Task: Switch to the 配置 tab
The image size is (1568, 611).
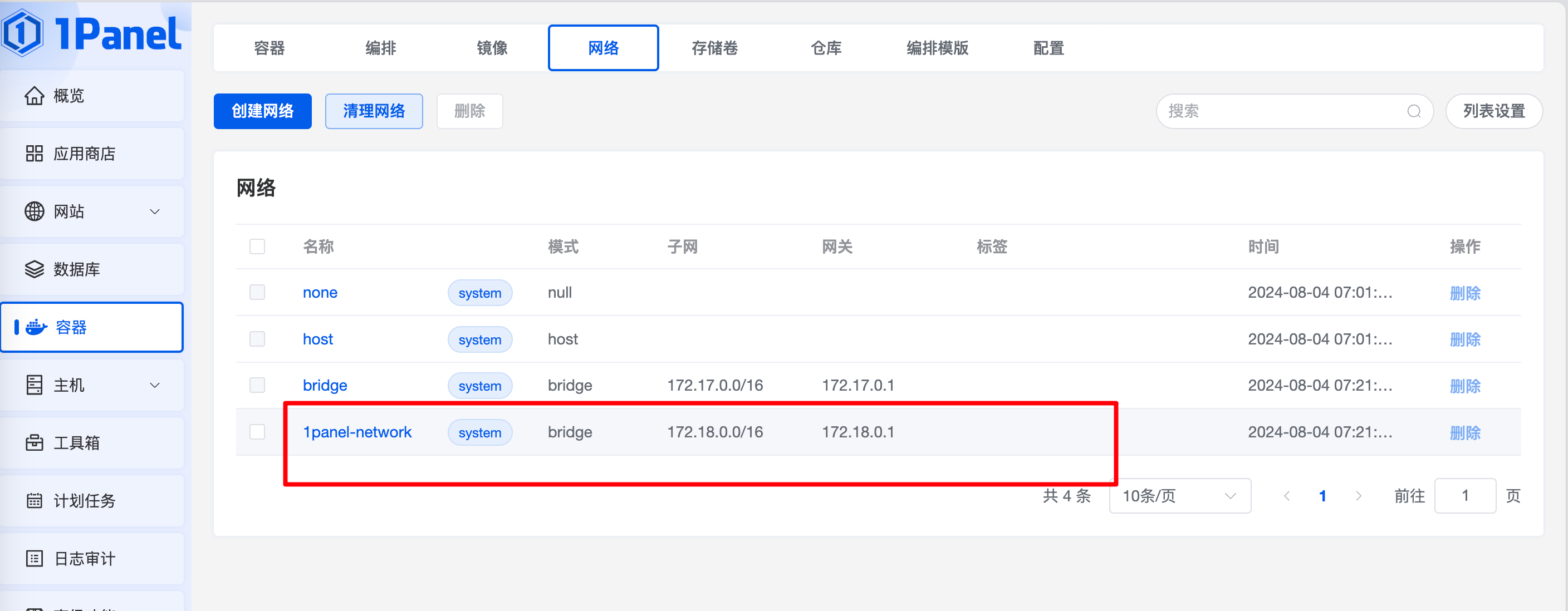Action: click(x=1049, y=48)
